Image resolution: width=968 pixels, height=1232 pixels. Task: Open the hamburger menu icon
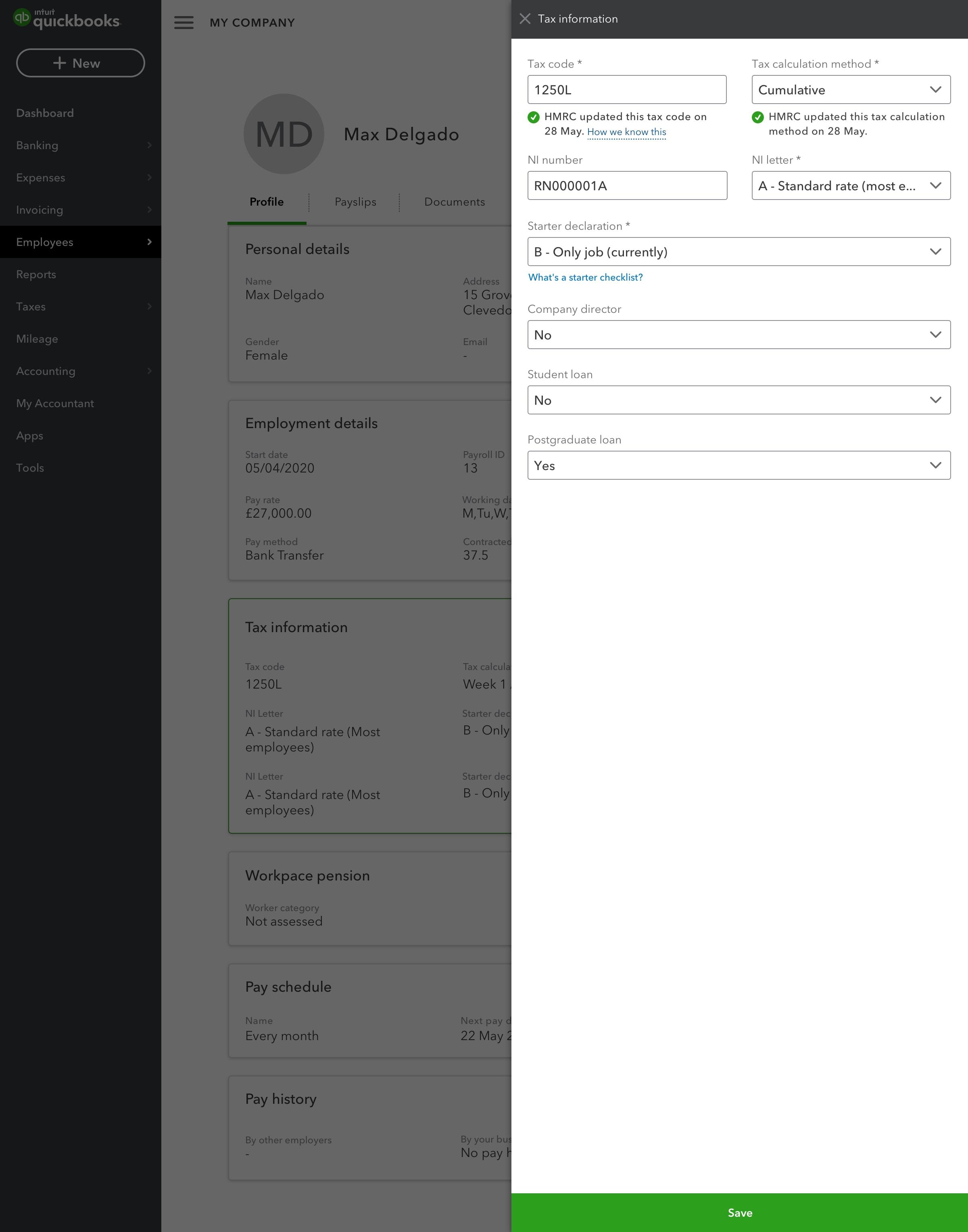(x=184, y=23)
